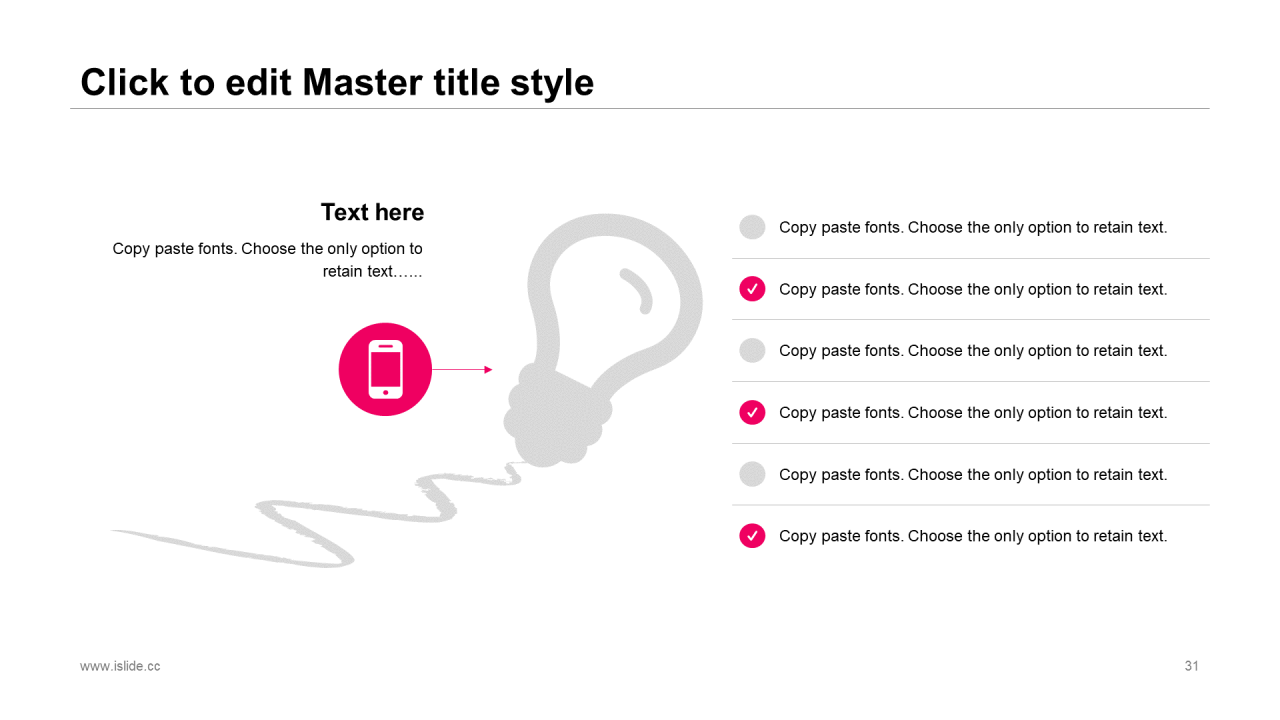Screen dimensions: 1280x720
Task: Click the slide number 31
Action: (x=1191, y=666)
